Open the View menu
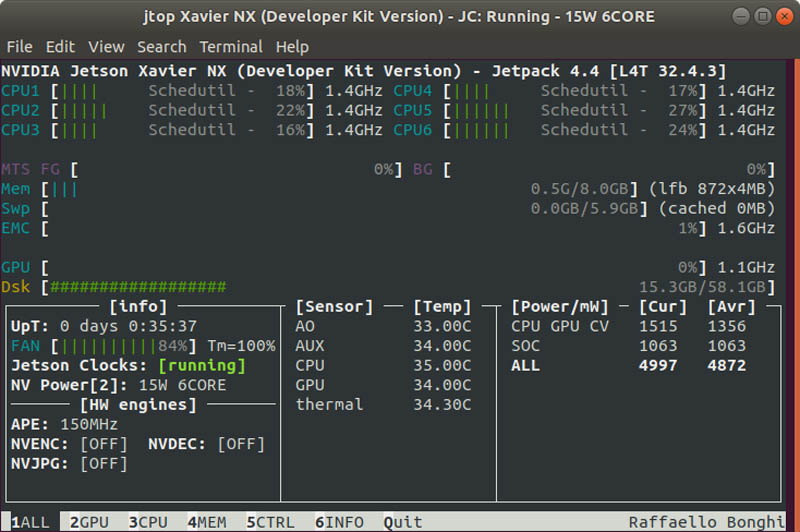This screenshot has height=532, width=800. point(106,47)
